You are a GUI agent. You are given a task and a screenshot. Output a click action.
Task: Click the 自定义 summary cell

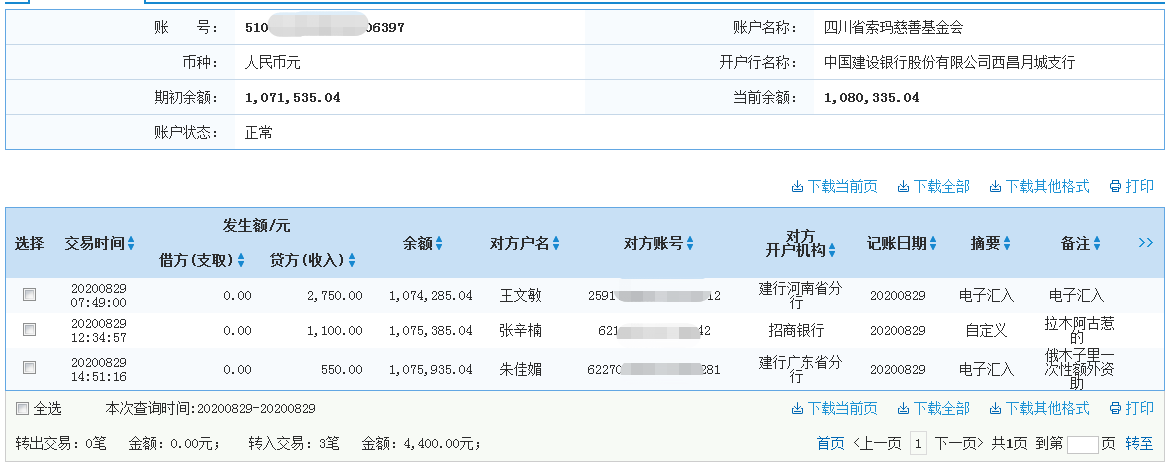(986, 330)
